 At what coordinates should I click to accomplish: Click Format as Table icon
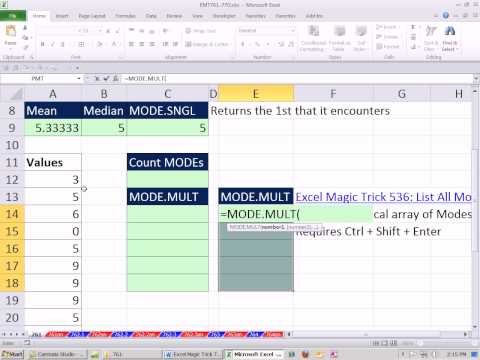point(339,31)
